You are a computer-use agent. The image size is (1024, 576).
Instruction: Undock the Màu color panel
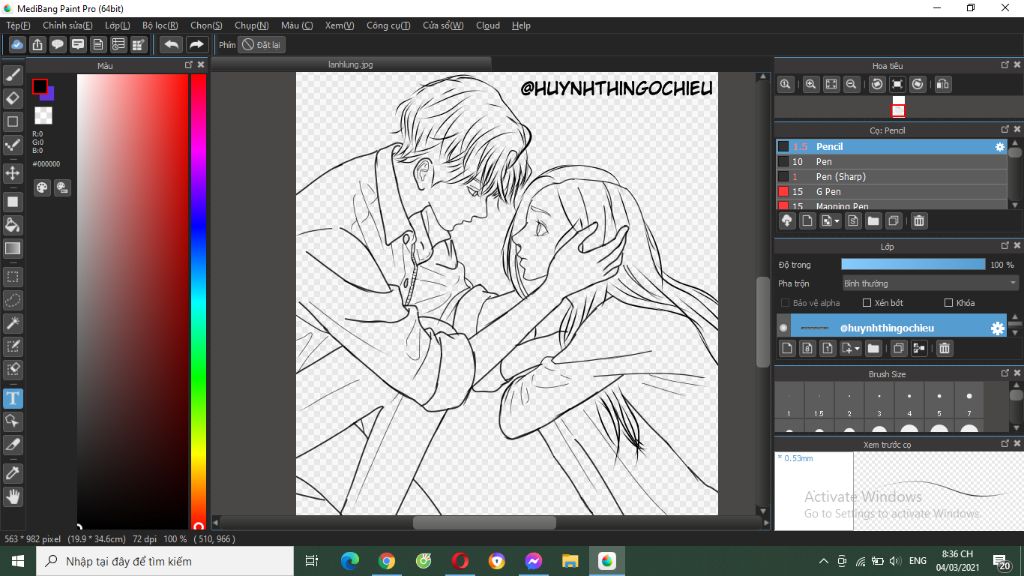point(189,65)
